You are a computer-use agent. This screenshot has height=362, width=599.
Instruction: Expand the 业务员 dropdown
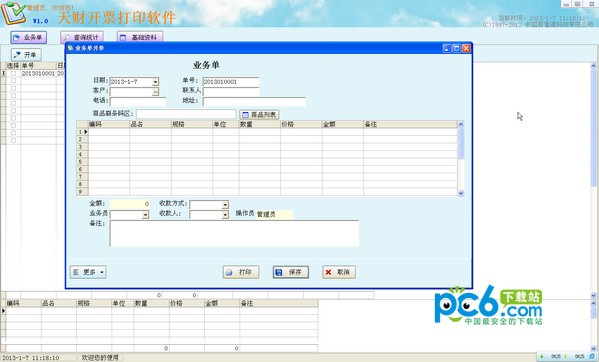point(145,215)
